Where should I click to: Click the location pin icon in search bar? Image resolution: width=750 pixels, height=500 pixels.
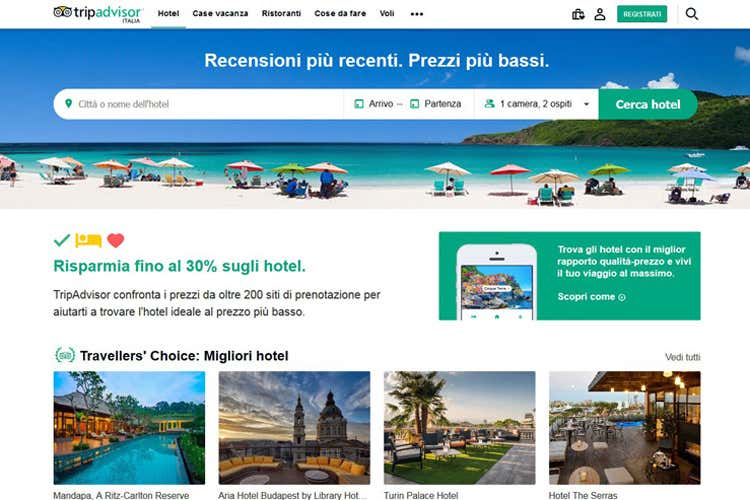click(x=68, y=103)
